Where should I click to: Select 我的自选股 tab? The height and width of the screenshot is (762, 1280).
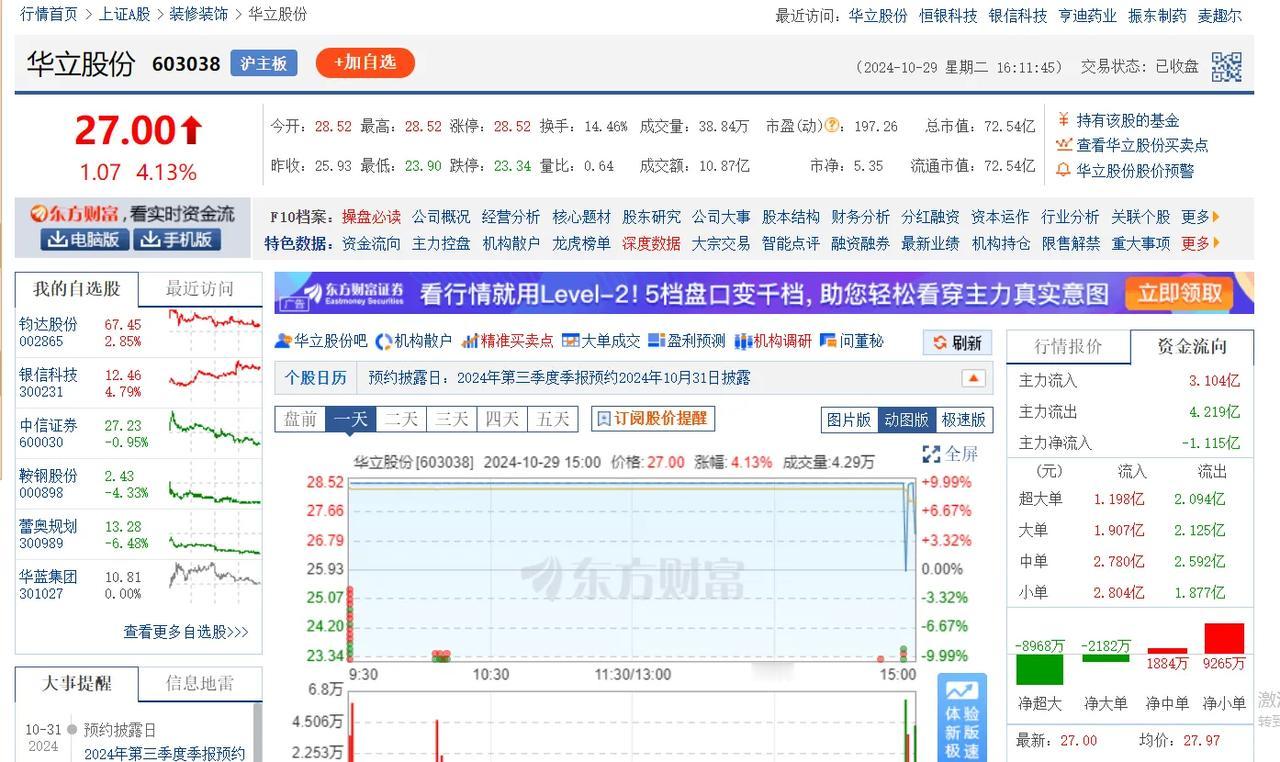tap(77, 289)
